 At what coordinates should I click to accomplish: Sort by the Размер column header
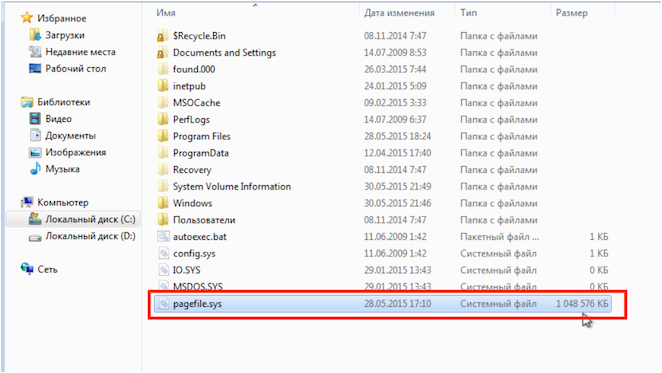(x=571, y=13)
